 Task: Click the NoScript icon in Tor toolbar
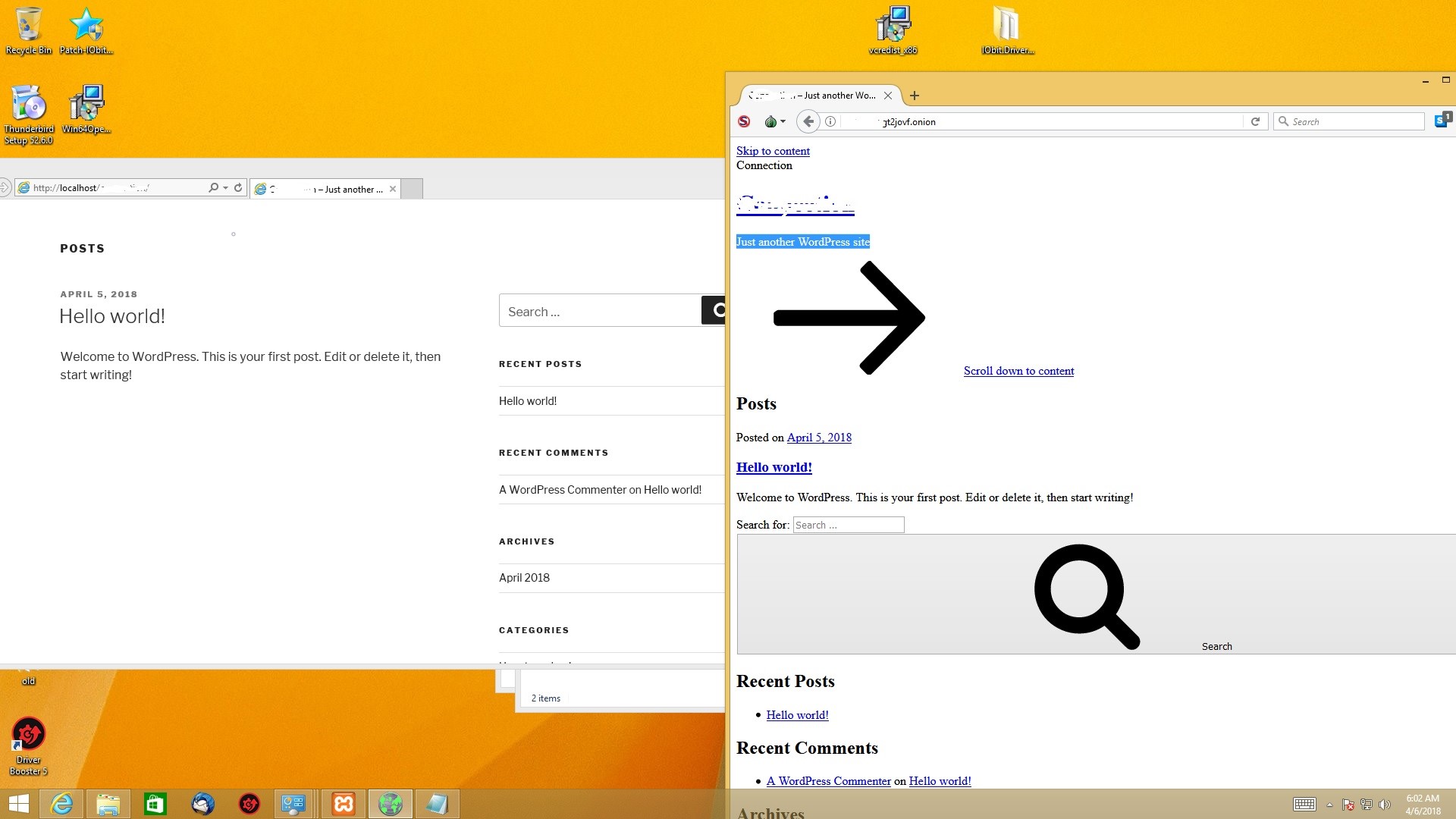[x=744, y=121]
